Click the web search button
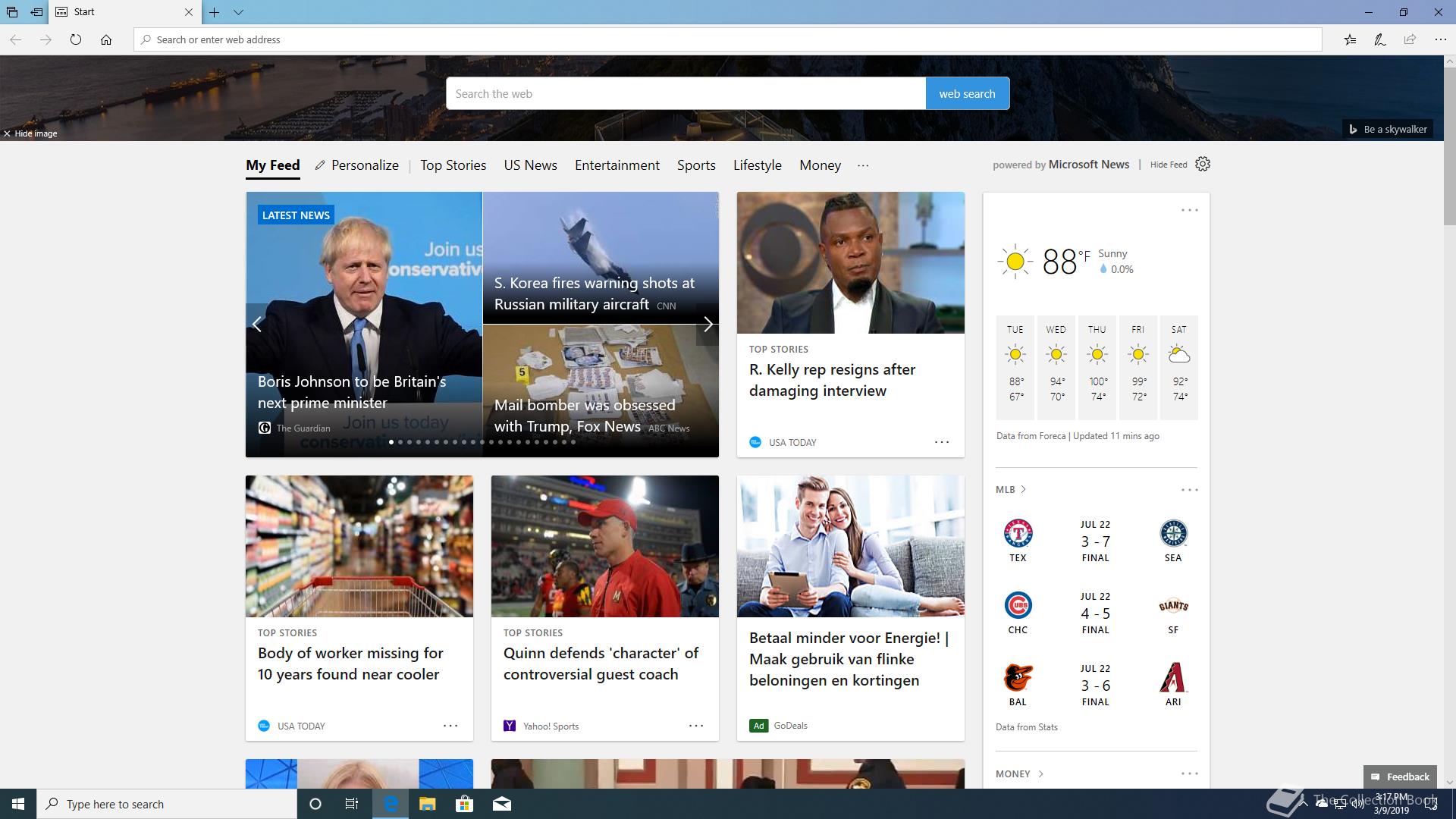1456x819 pixels. 967,93
